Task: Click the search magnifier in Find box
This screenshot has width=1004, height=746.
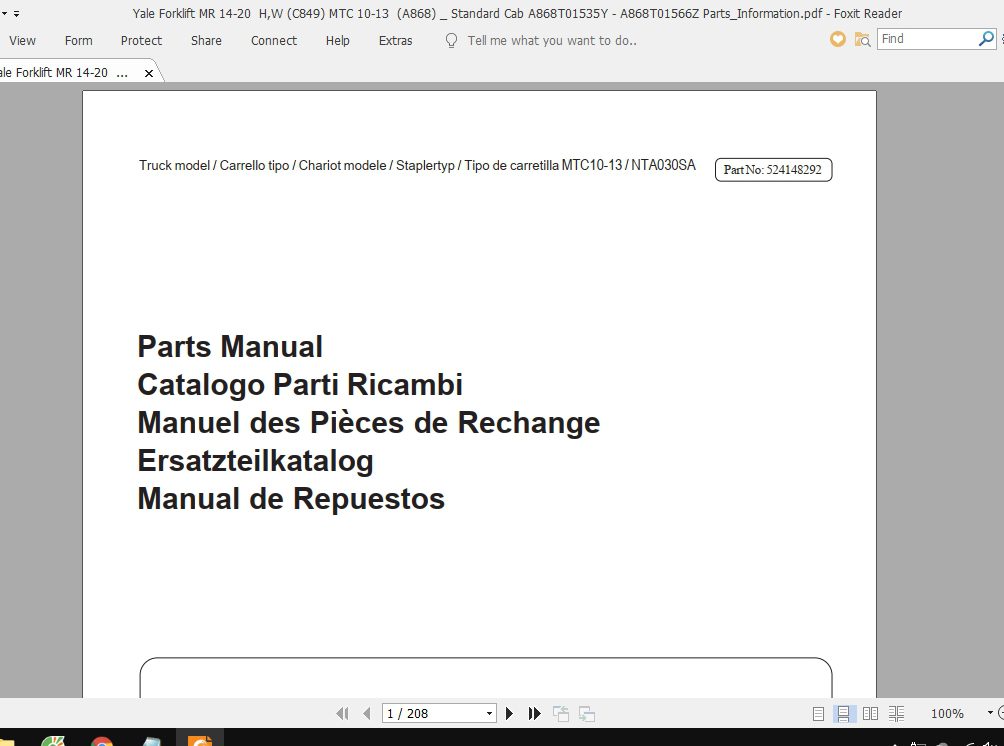Action: (986, 39)
